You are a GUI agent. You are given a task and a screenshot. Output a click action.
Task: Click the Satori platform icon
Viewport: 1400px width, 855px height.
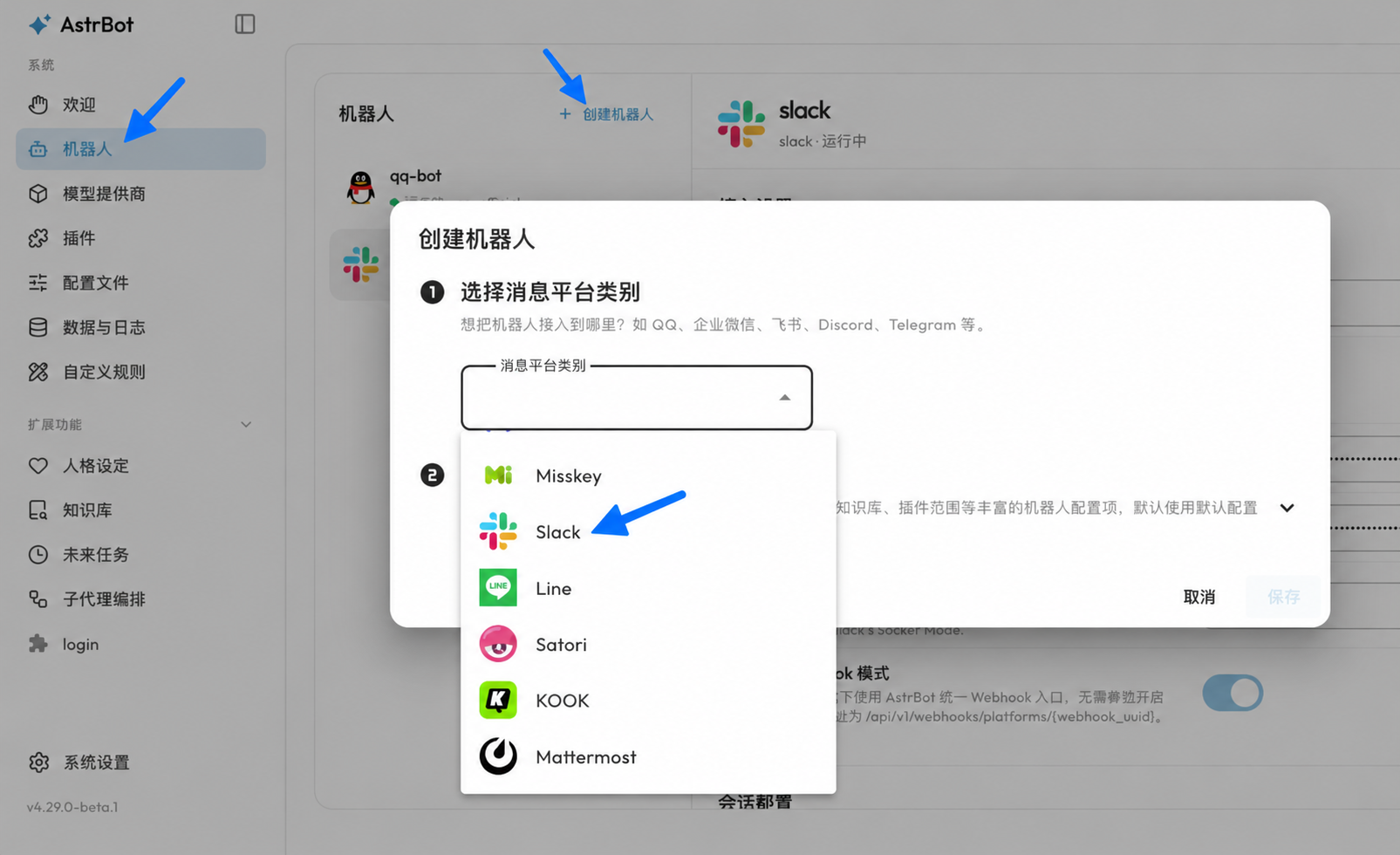pos(498,644)
